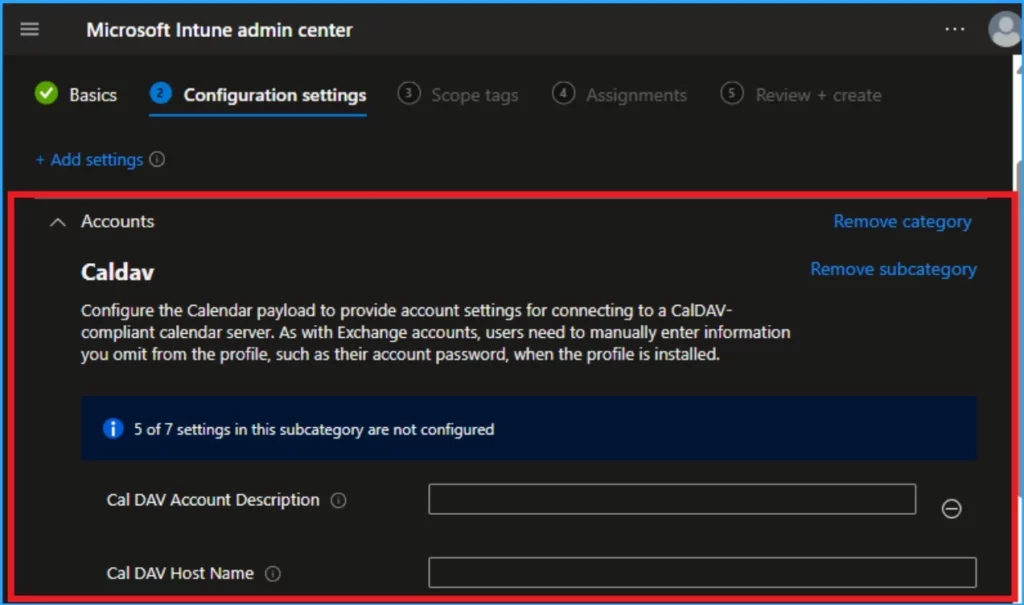Collapse the Accounts category
The height and width of the screenshot is (605, 1024).
pyautogui.click(x=57, y=222)
